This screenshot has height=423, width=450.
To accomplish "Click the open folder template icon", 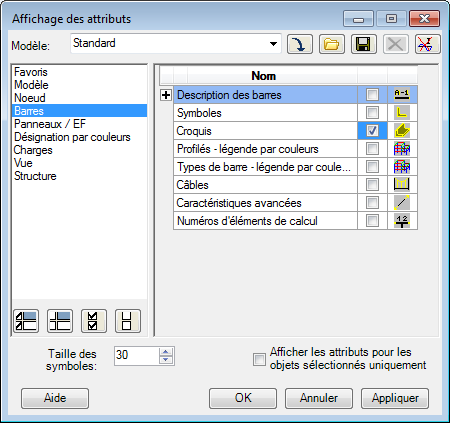I will click(x=332, y=44).
